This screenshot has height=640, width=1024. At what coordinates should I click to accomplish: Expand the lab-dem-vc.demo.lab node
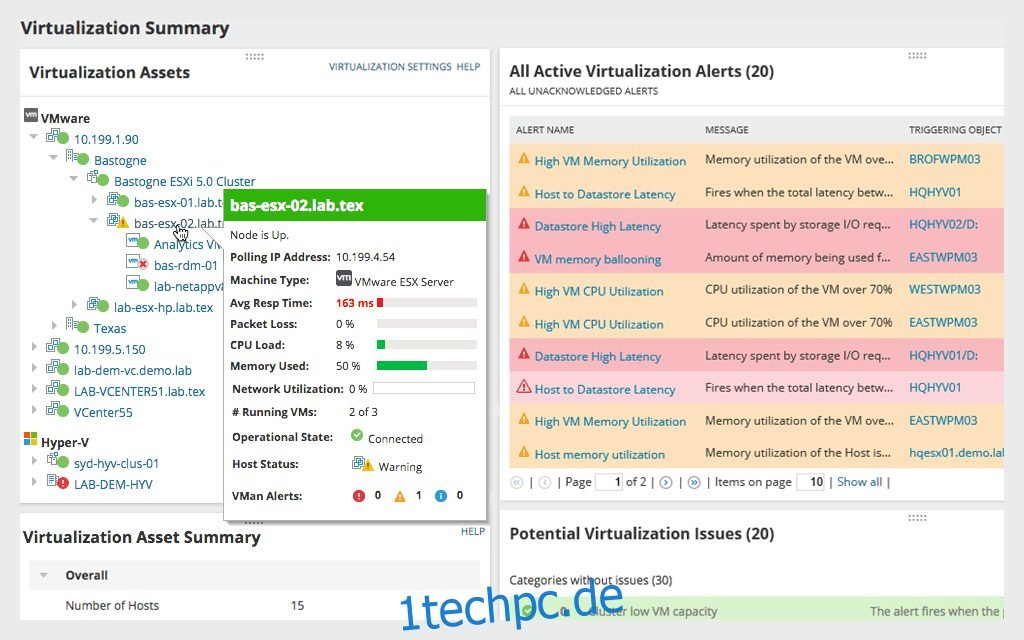click(x=34, y=368)
